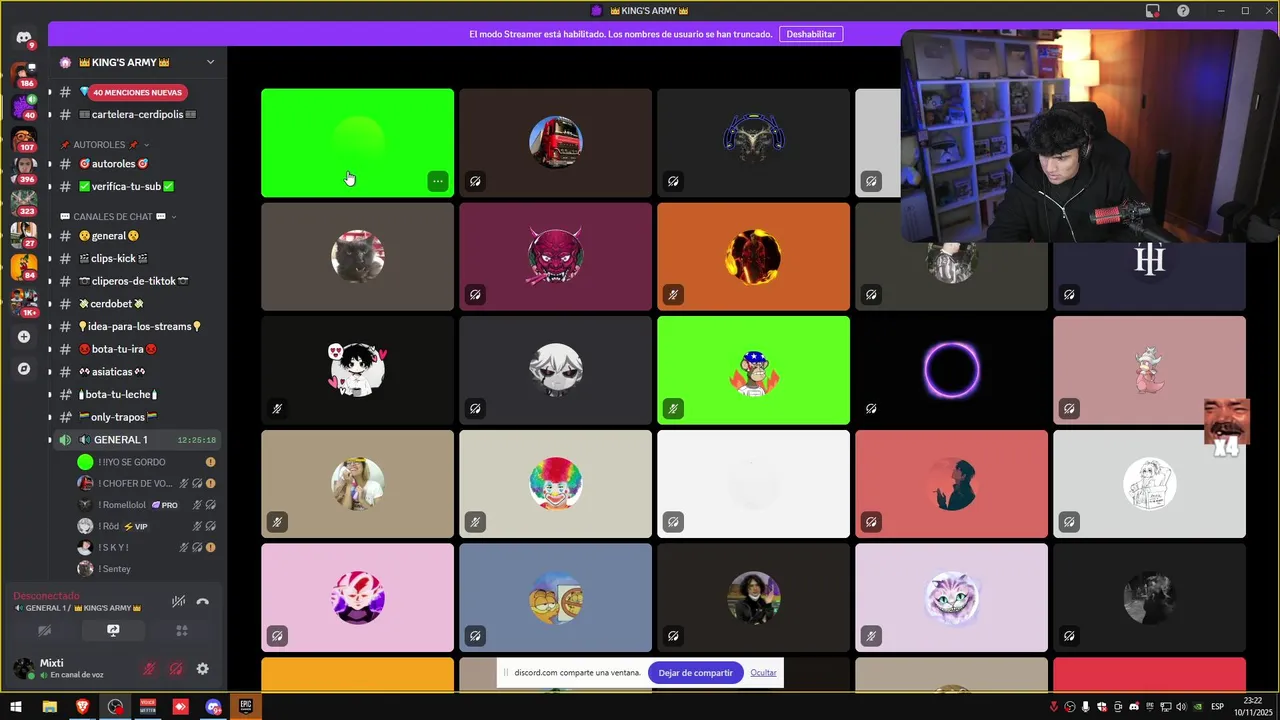Click the Ocultar link in sharing bar

click(x=763, y=673)
